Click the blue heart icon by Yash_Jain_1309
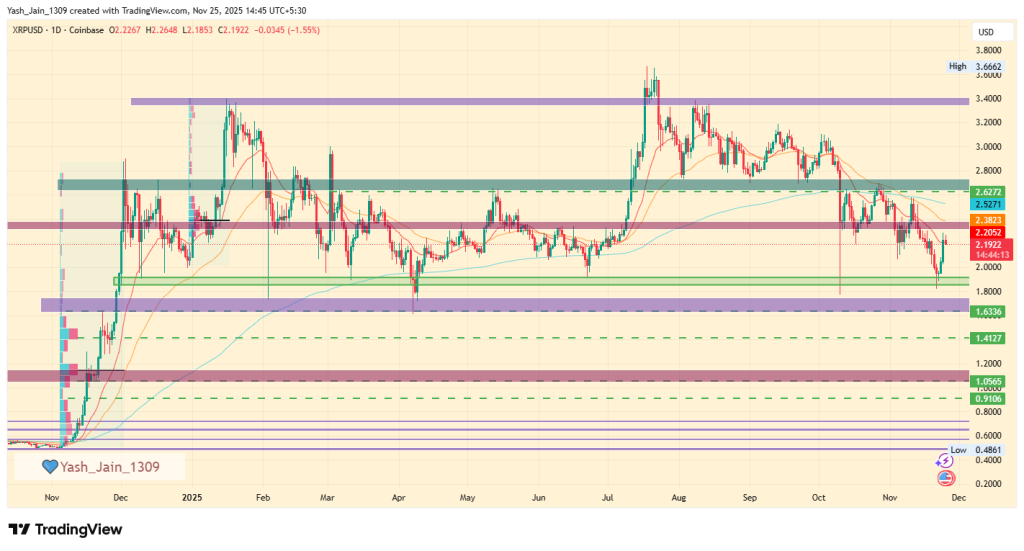Screen dimensions: 1024x551 click(x=49, y=466)
